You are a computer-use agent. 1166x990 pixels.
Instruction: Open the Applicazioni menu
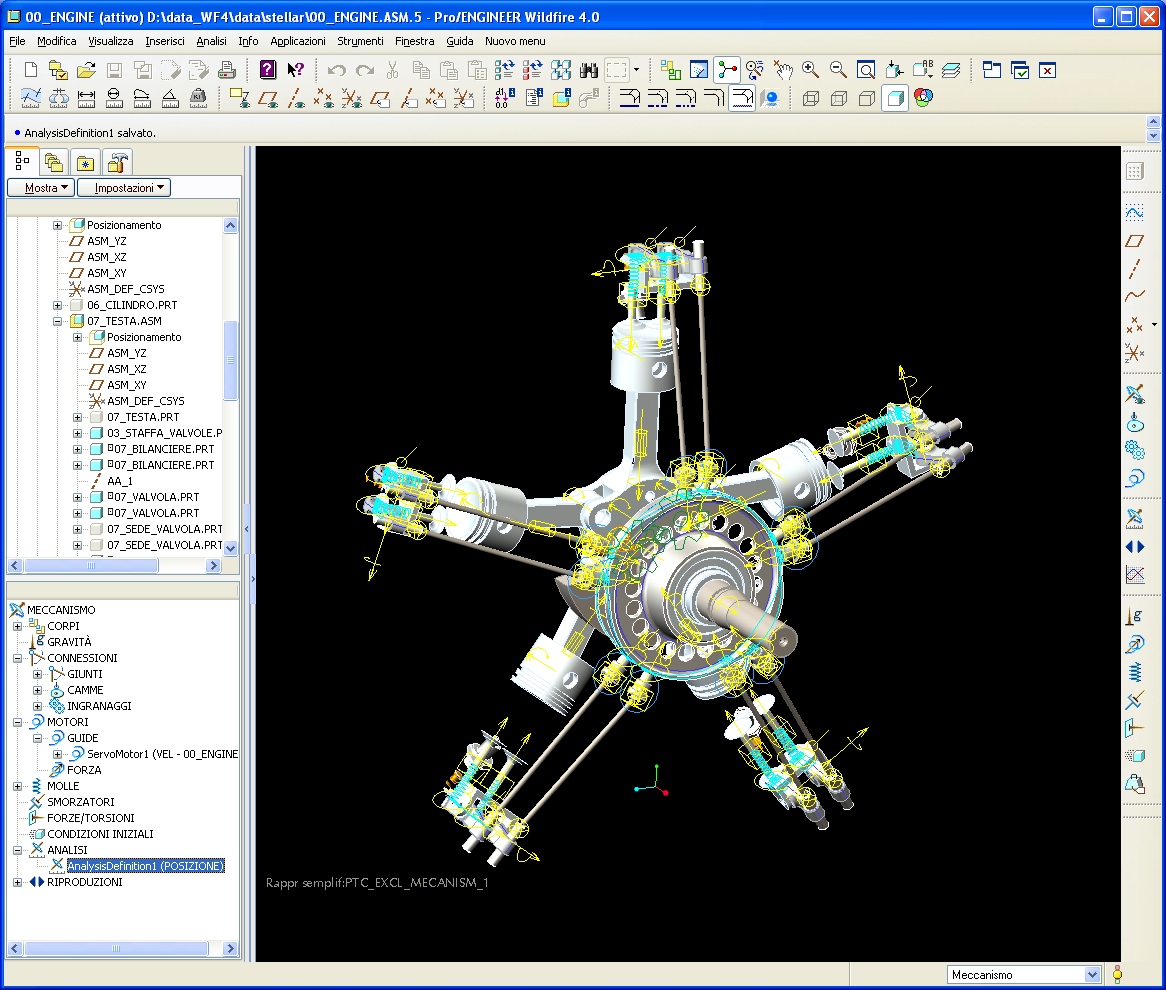coord(297,41)
